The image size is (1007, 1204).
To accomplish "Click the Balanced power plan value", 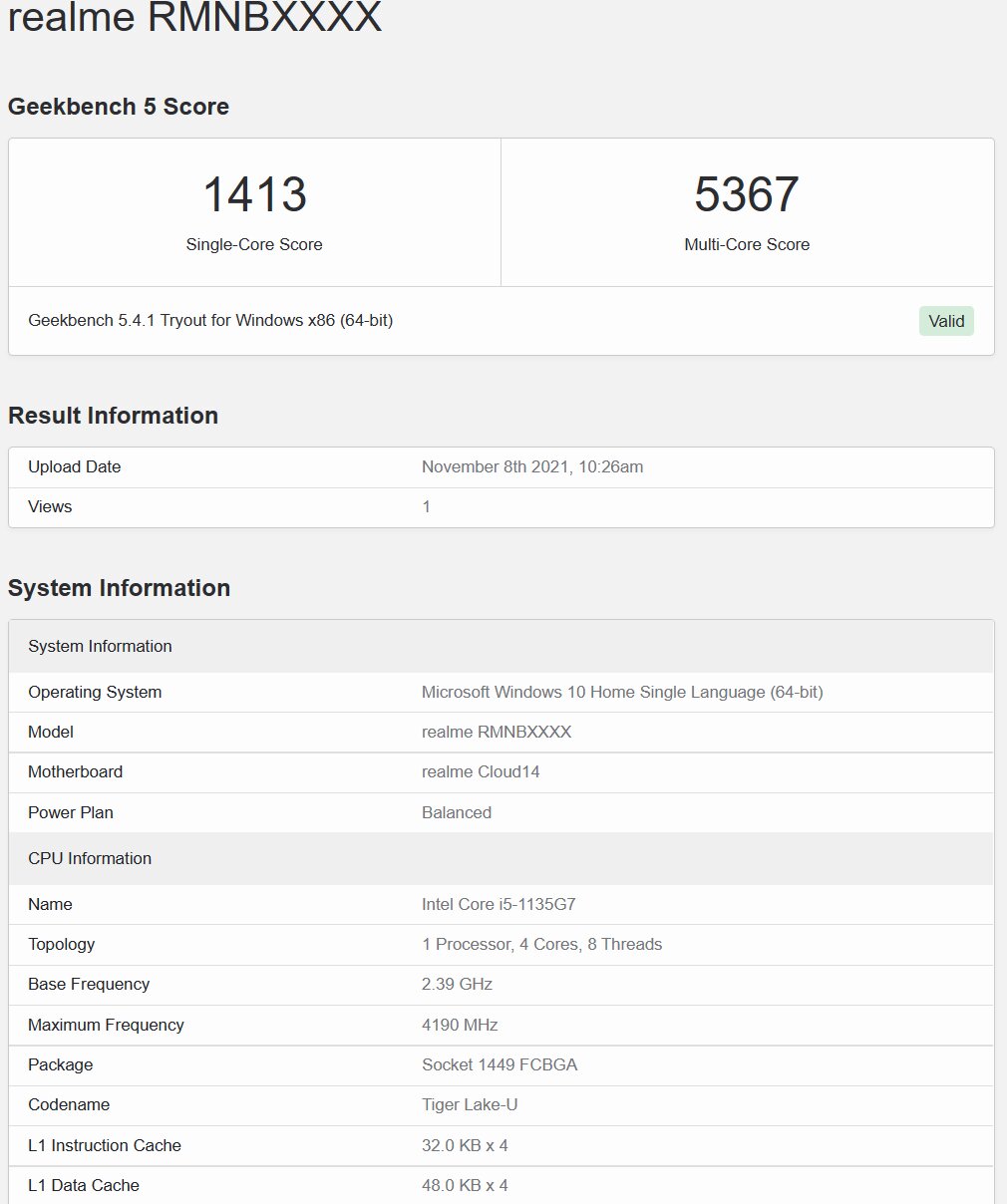I will (457, 812).
